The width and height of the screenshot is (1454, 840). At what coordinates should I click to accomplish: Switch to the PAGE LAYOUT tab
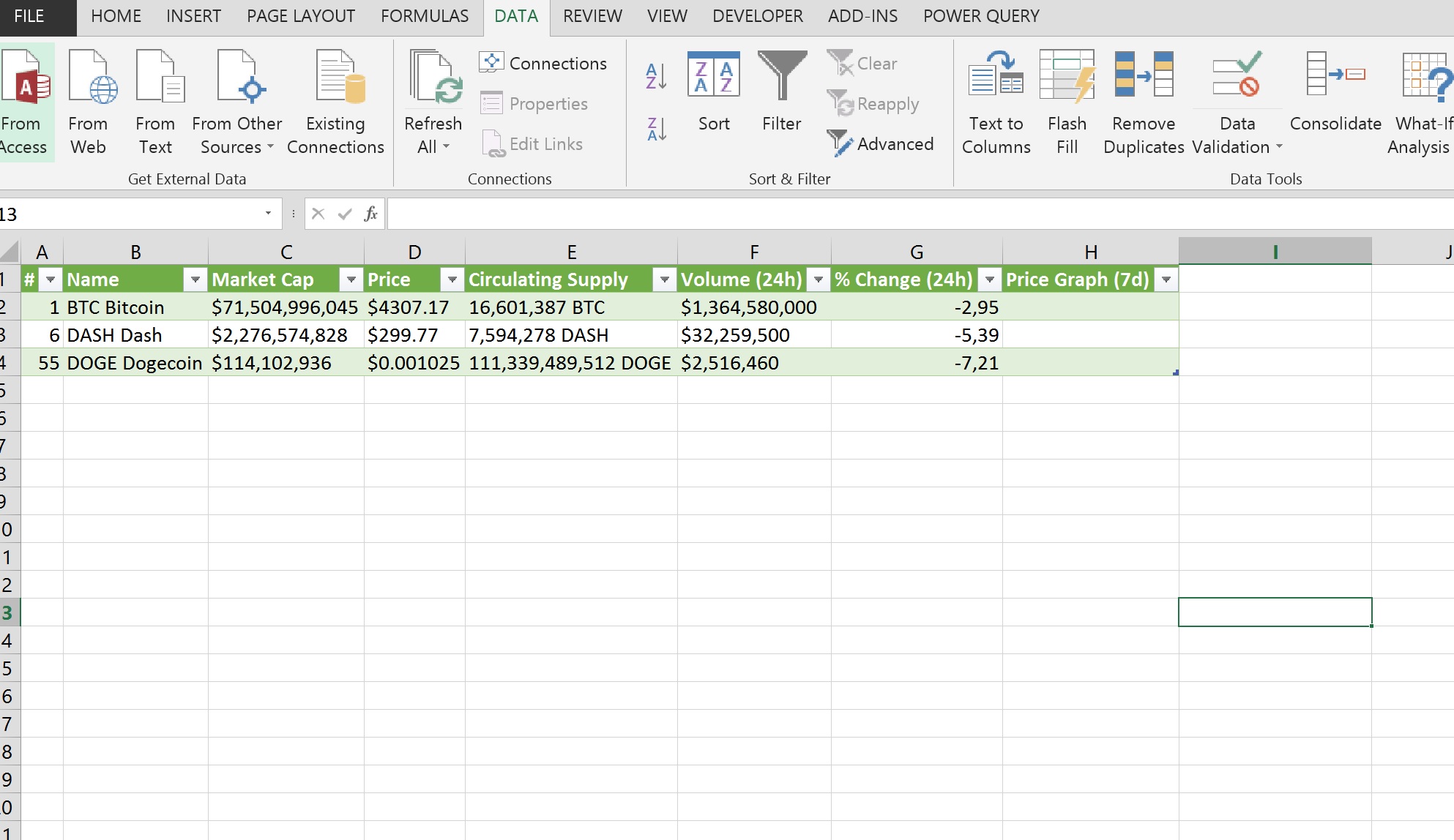(x=301, y=16)
